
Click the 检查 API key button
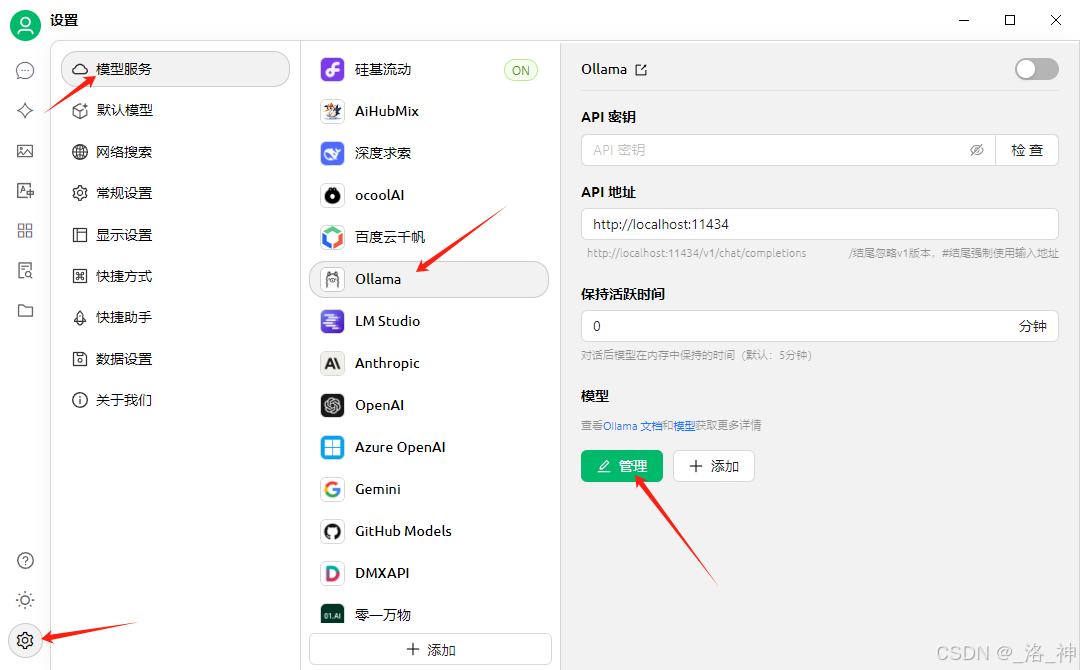[x=1027, y=150]
